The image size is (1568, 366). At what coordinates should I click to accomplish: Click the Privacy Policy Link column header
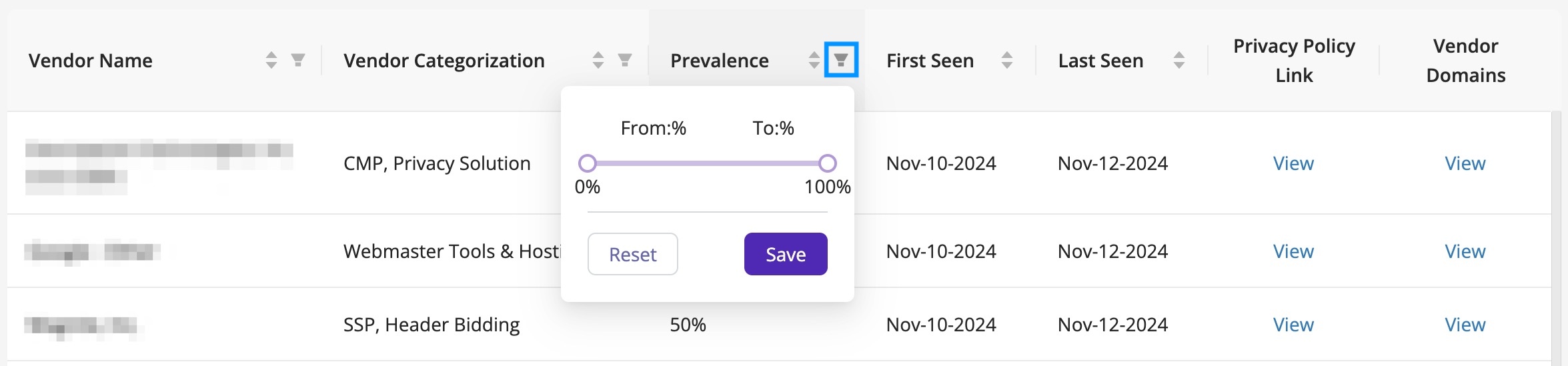tap(1294, 61)
